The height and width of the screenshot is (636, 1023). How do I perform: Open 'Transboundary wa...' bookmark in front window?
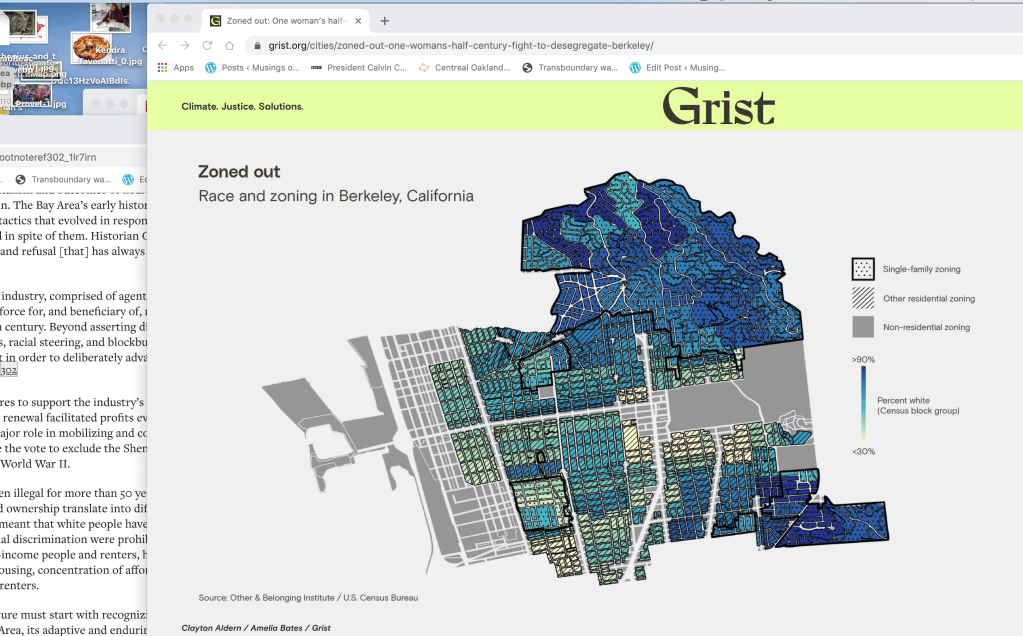click(x=570, y=68)
